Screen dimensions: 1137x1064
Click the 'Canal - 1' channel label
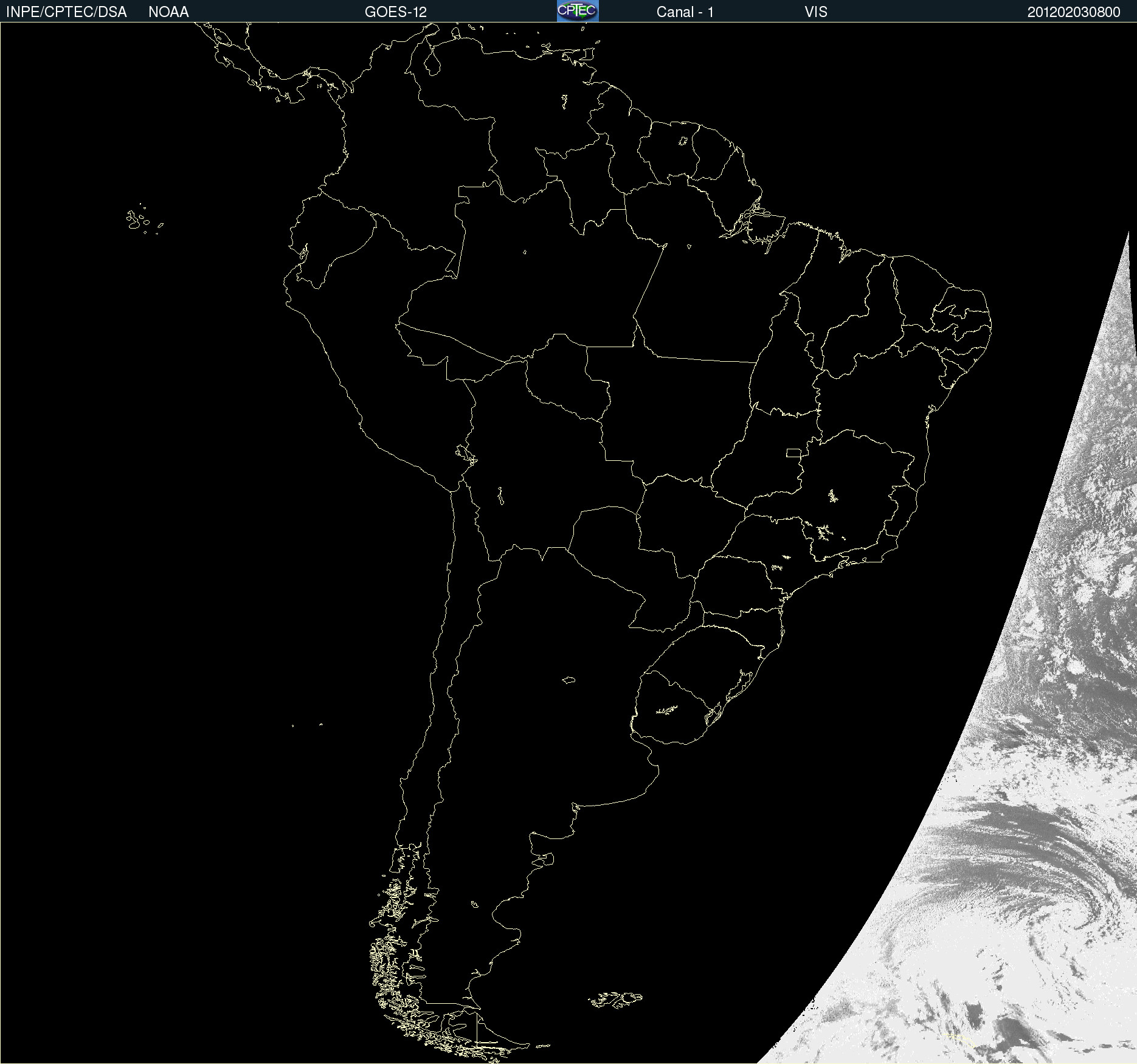(x=685, y=12)
